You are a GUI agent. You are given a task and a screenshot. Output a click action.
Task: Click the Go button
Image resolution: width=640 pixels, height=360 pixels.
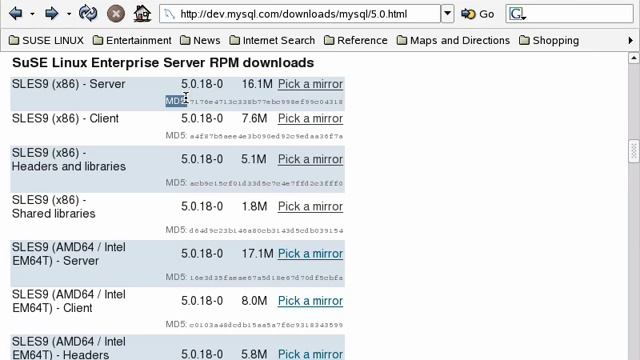pyautogui.click(x=478, y=14)
